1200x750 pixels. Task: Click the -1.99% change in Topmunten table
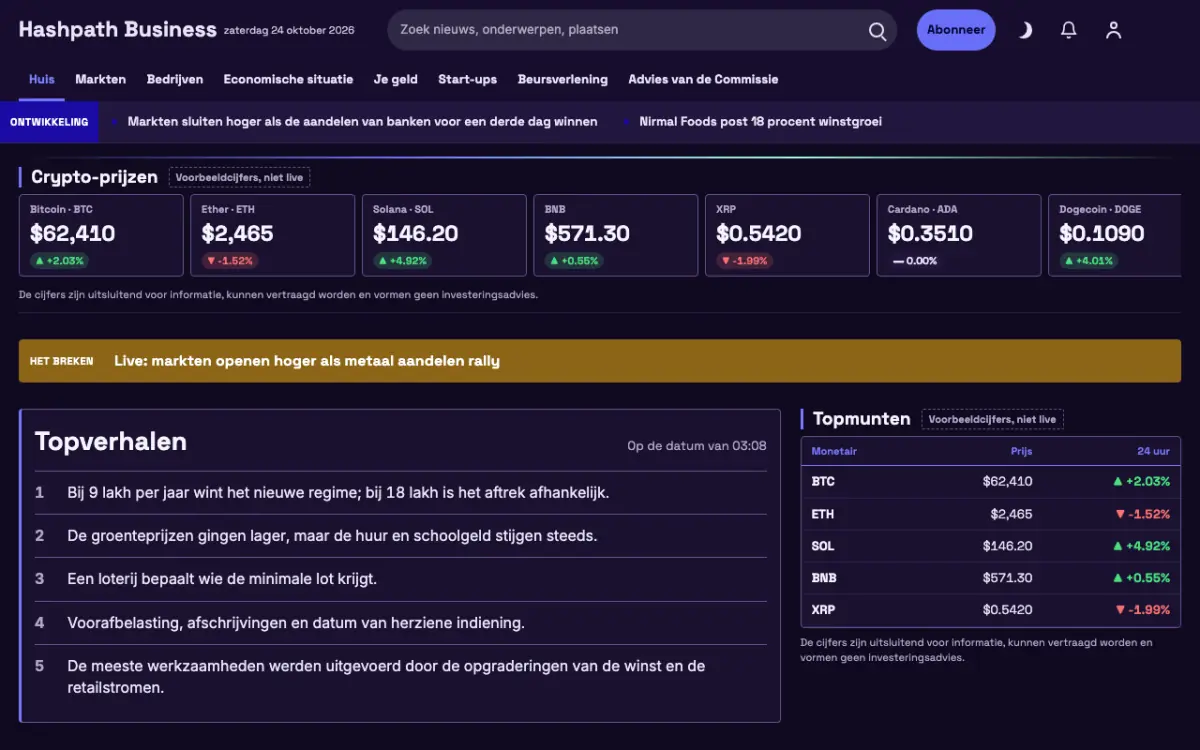click(1141, 610)
